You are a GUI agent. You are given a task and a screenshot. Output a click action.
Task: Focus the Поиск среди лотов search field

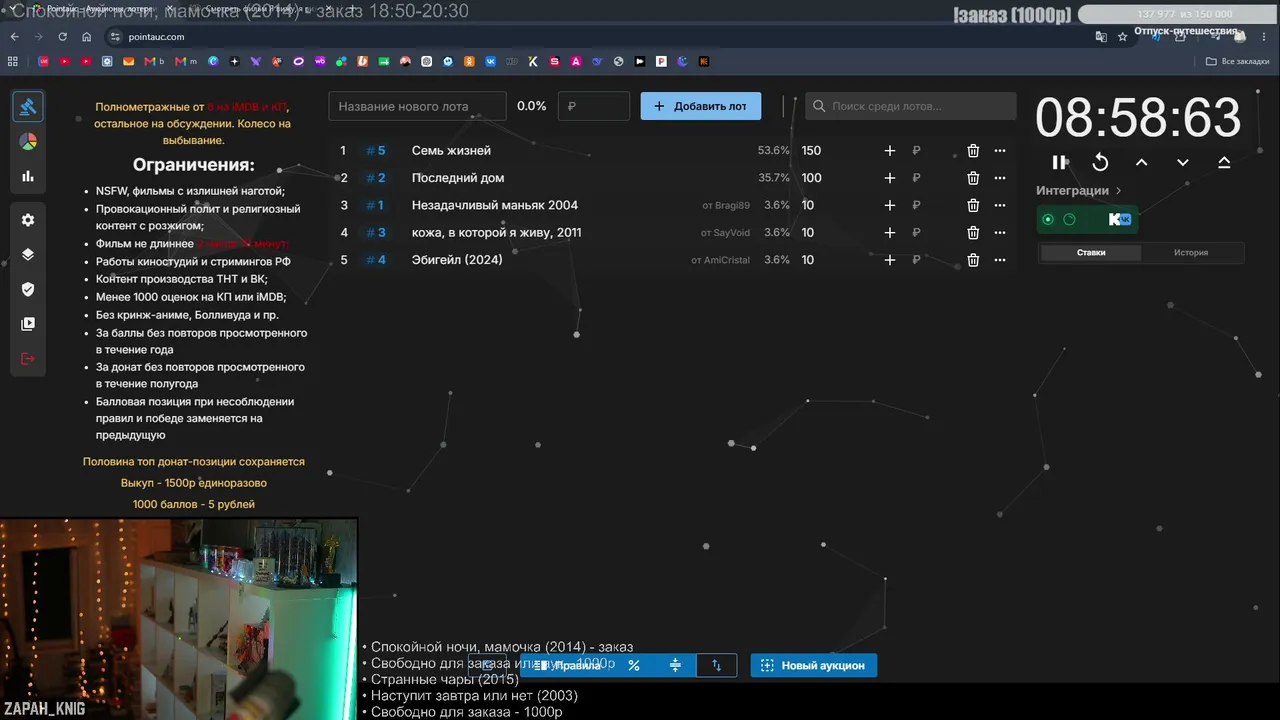(911, 106)
